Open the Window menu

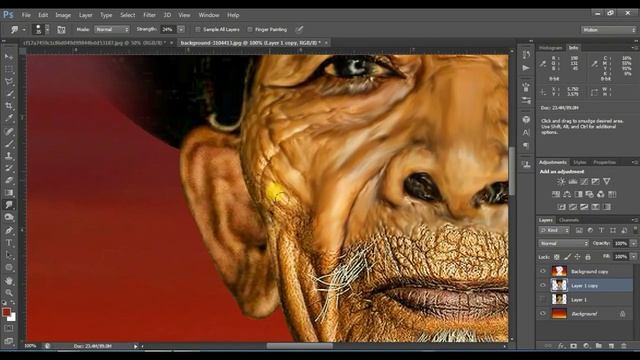point(209,15)
